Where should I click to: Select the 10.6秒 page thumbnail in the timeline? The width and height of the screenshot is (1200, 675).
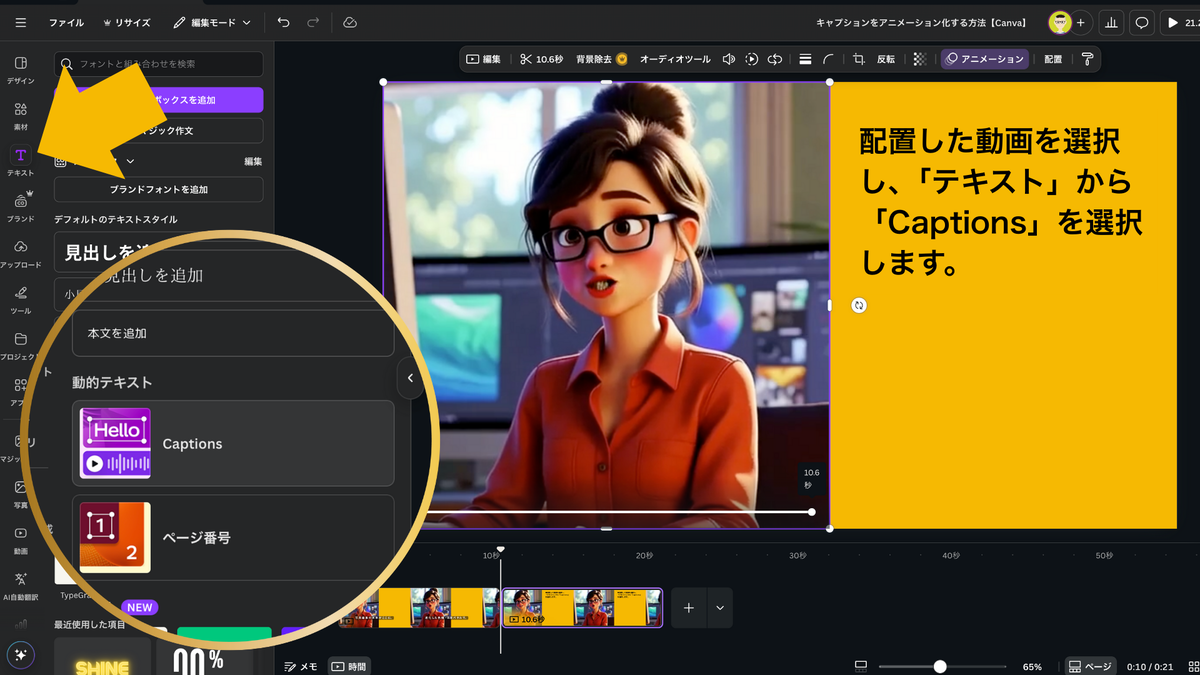(582, 607)
